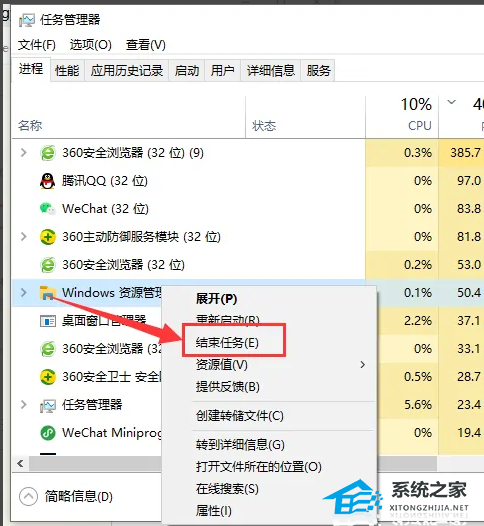Click the WeChat Miniprogram process icon
Image resolution: width=484 pixels, height=526 pixels.
click(x=48, y=433)
